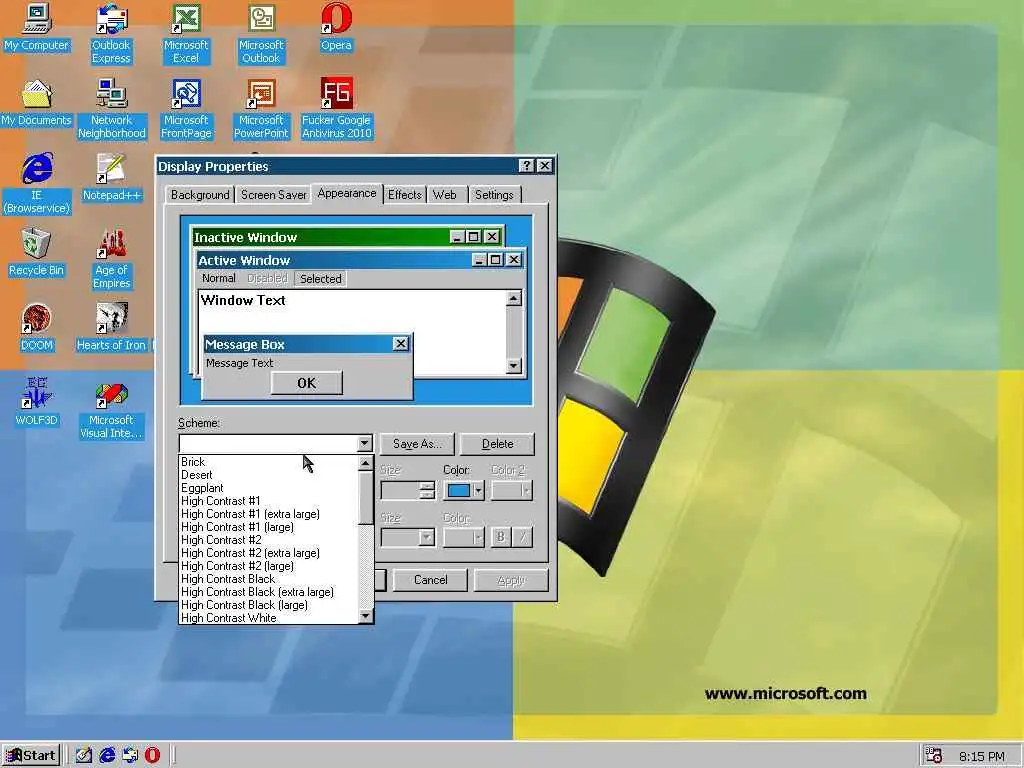This screenshot has width=1024, height=768.
Task: Click Cancel in Display Properties
Action: point(430,580)
